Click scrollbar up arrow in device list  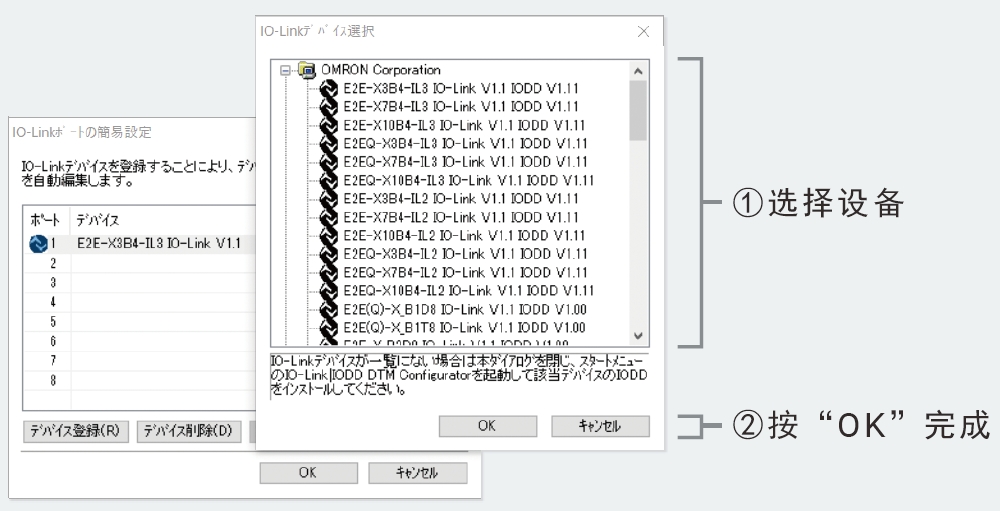coord(638,70)
